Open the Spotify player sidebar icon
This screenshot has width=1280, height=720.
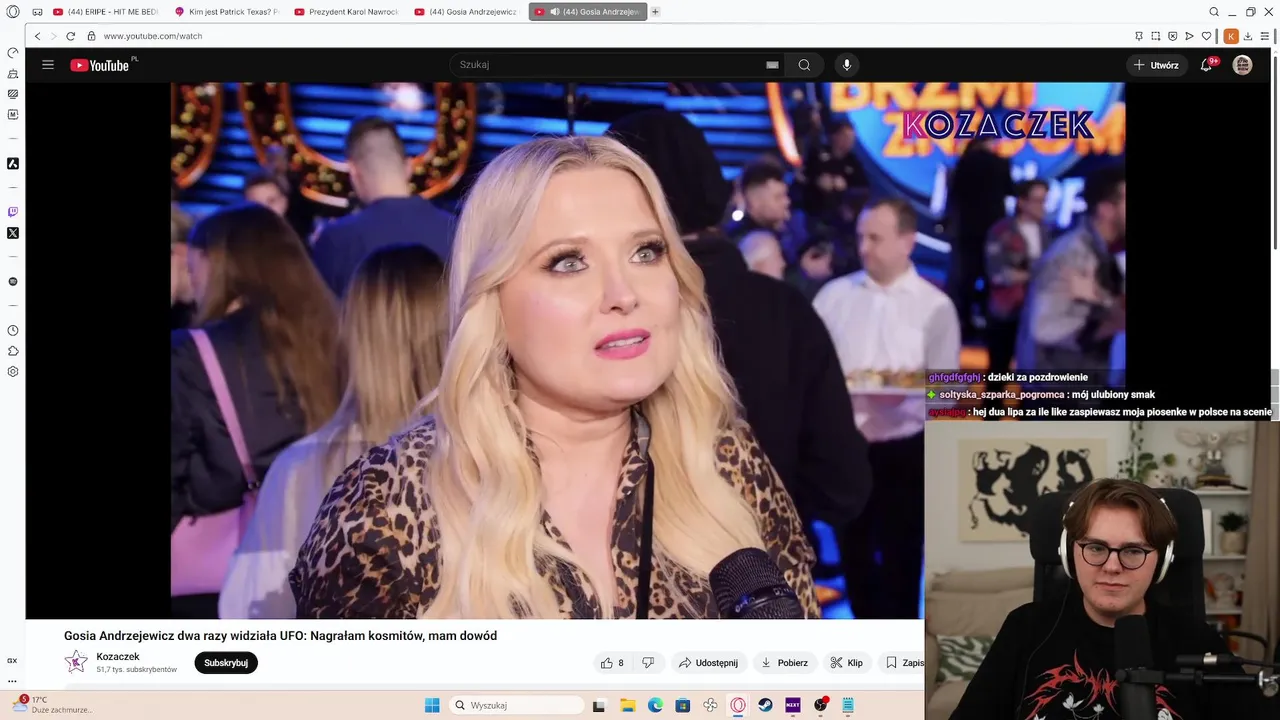(13, 282)
